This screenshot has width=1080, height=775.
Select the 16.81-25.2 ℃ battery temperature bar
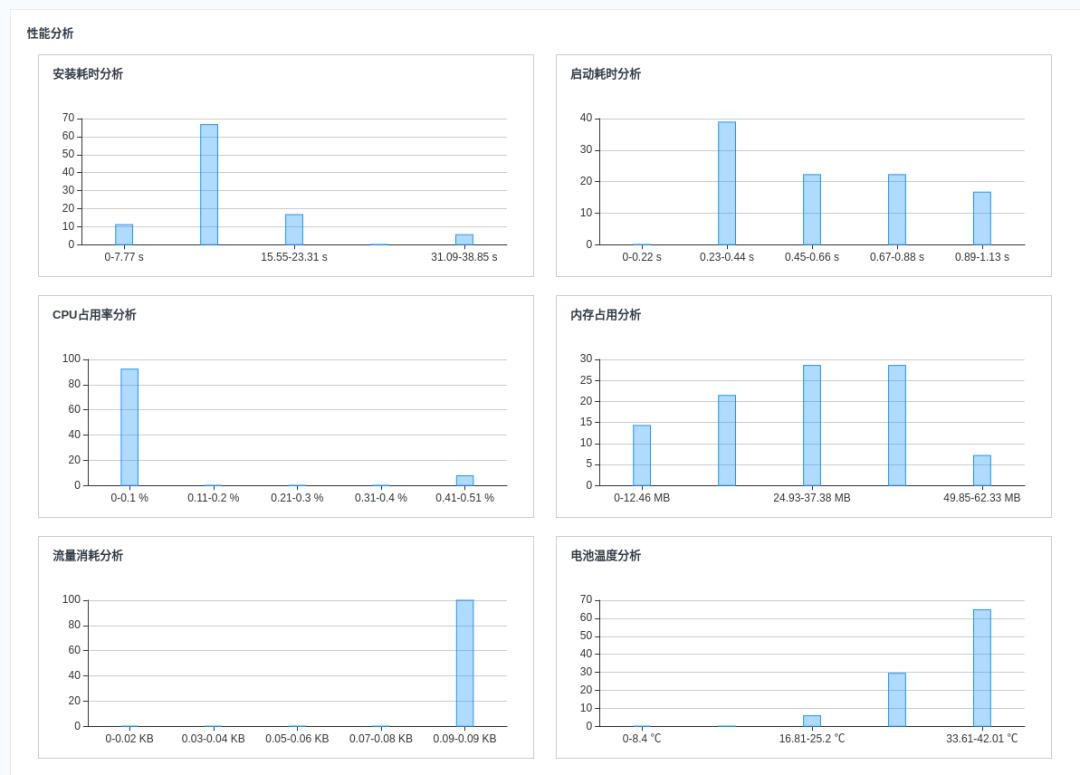click(812, 721)
